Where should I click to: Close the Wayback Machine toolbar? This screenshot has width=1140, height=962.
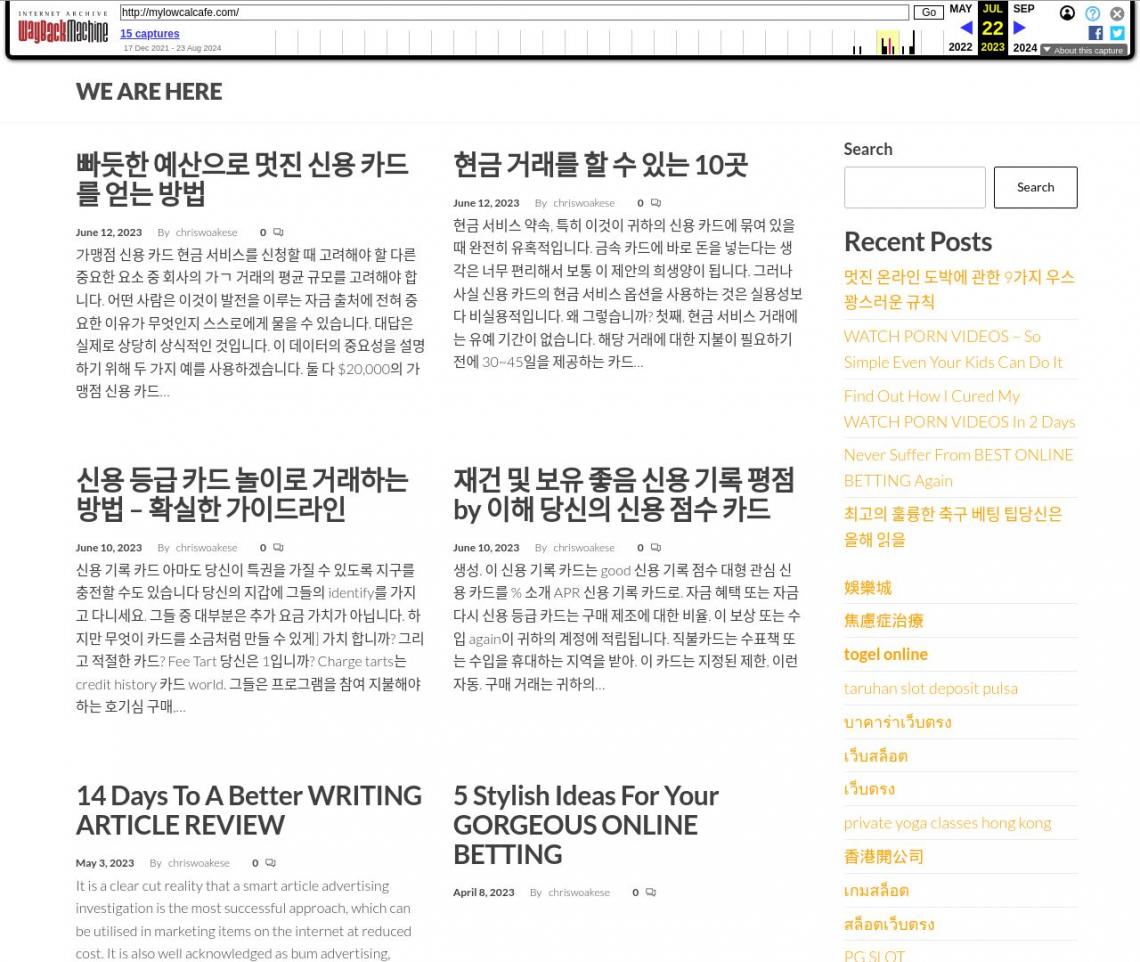(x=1117, y=13)
